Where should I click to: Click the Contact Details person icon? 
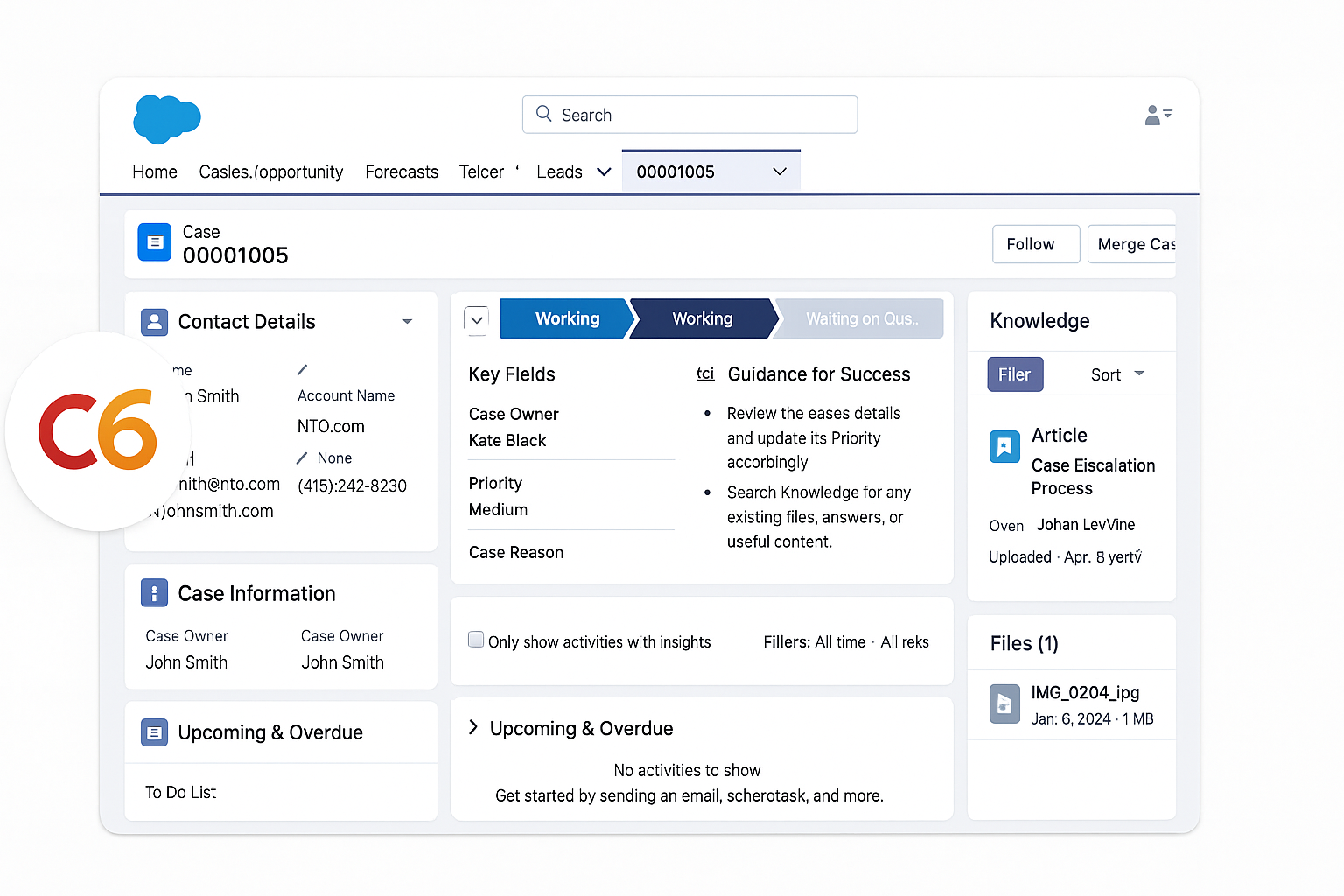coord(155,322)
